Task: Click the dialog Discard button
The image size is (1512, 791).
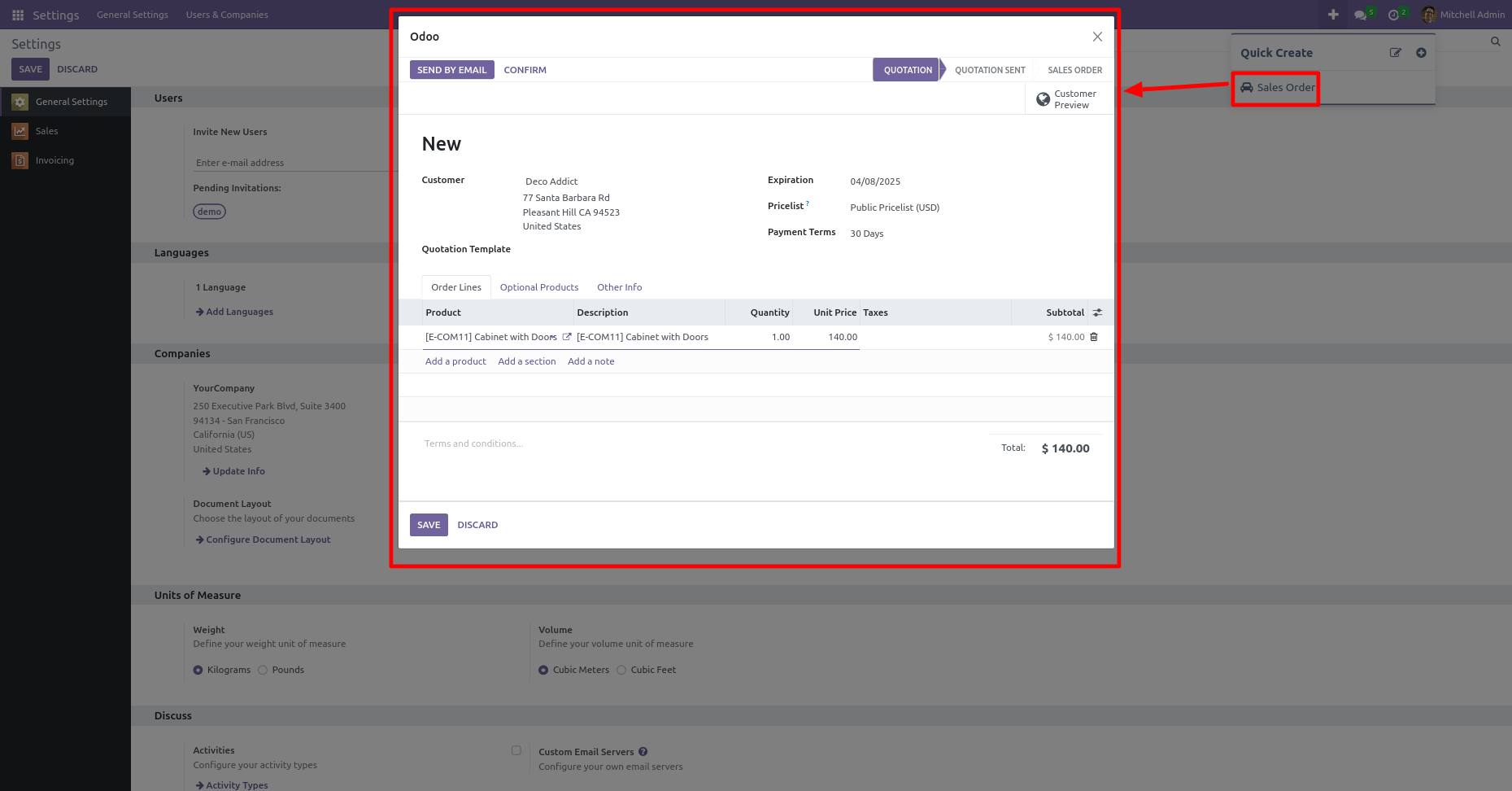Action: click(x=477, y=525)
